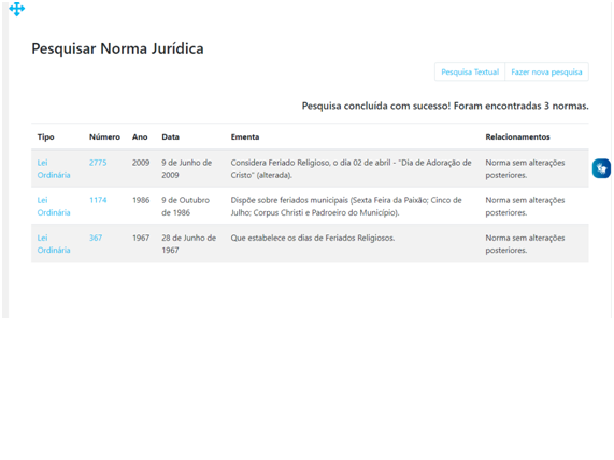Click the Pesquisa Textual button
The height and width of the screenshot is (460, 614).
point(470,72)
